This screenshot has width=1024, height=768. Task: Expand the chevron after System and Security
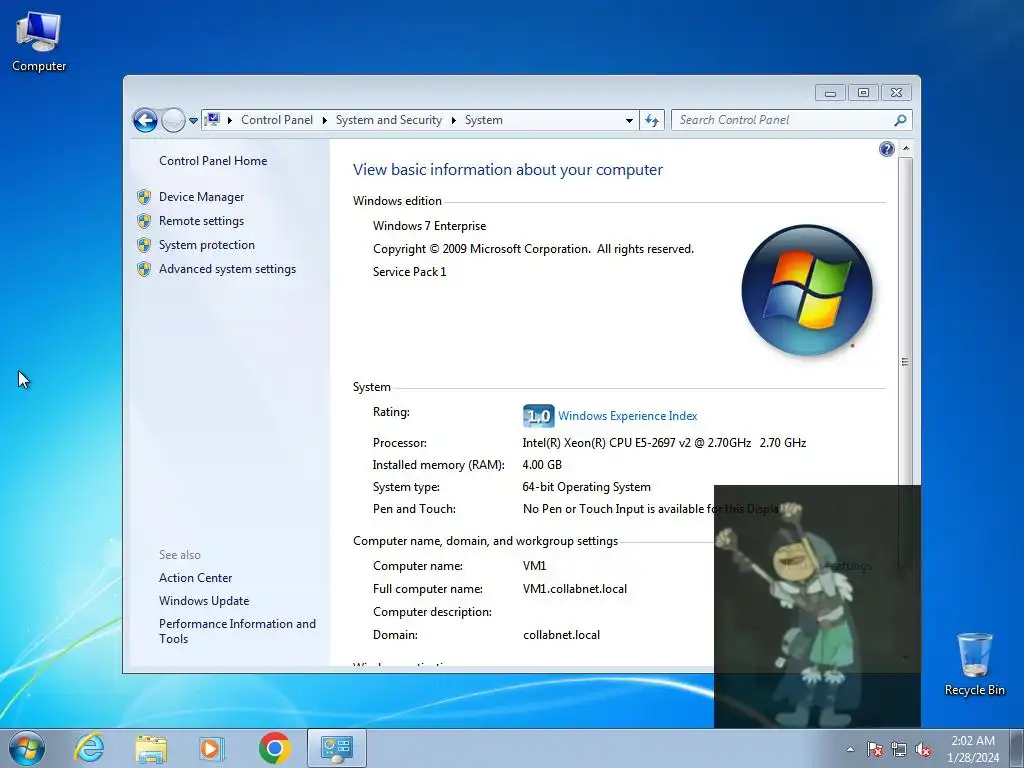(453, 120)
